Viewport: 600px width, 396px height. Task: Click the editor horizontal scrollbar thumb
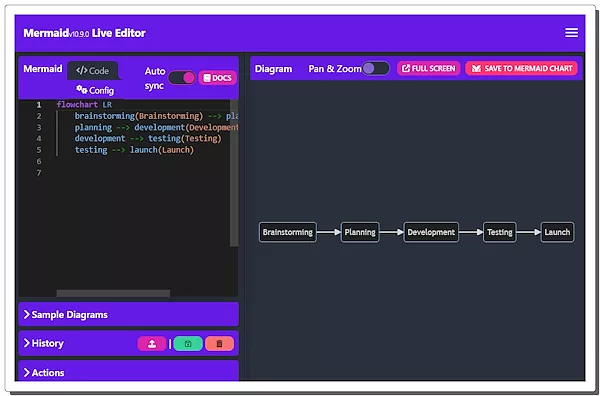pyautogui.click(x=113, y=293)
